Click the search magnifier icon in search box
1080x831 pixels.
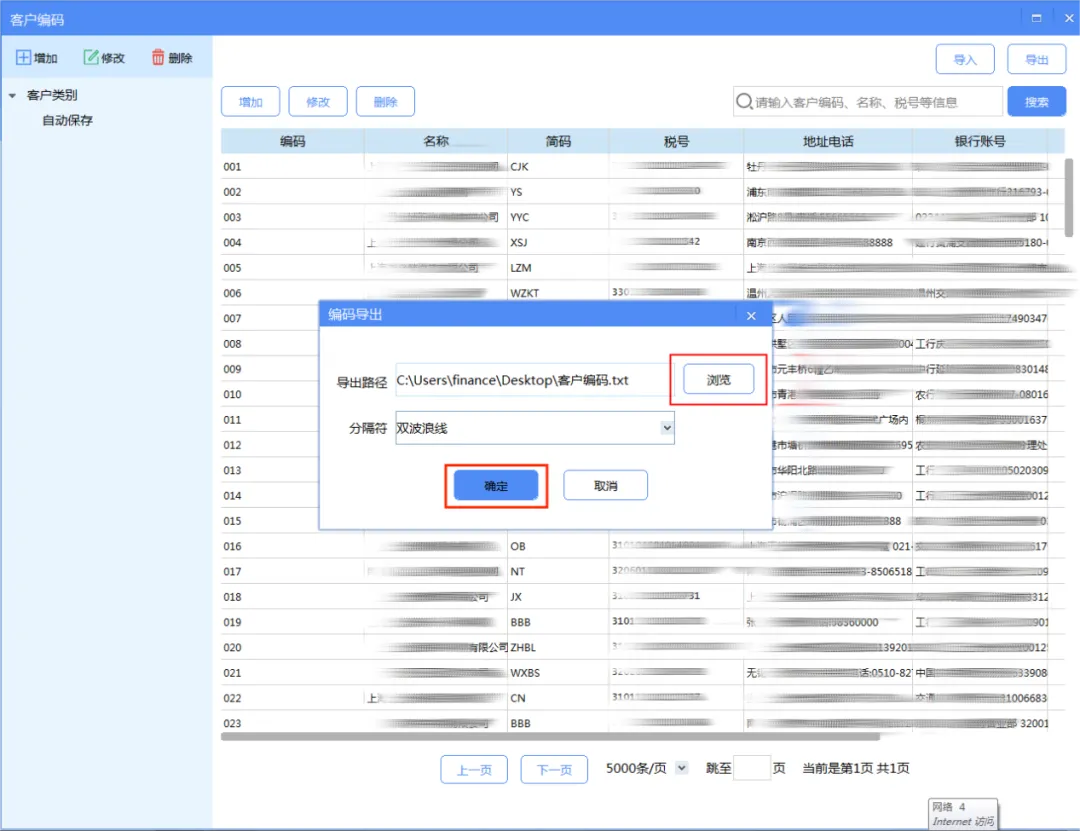(743, 102)
